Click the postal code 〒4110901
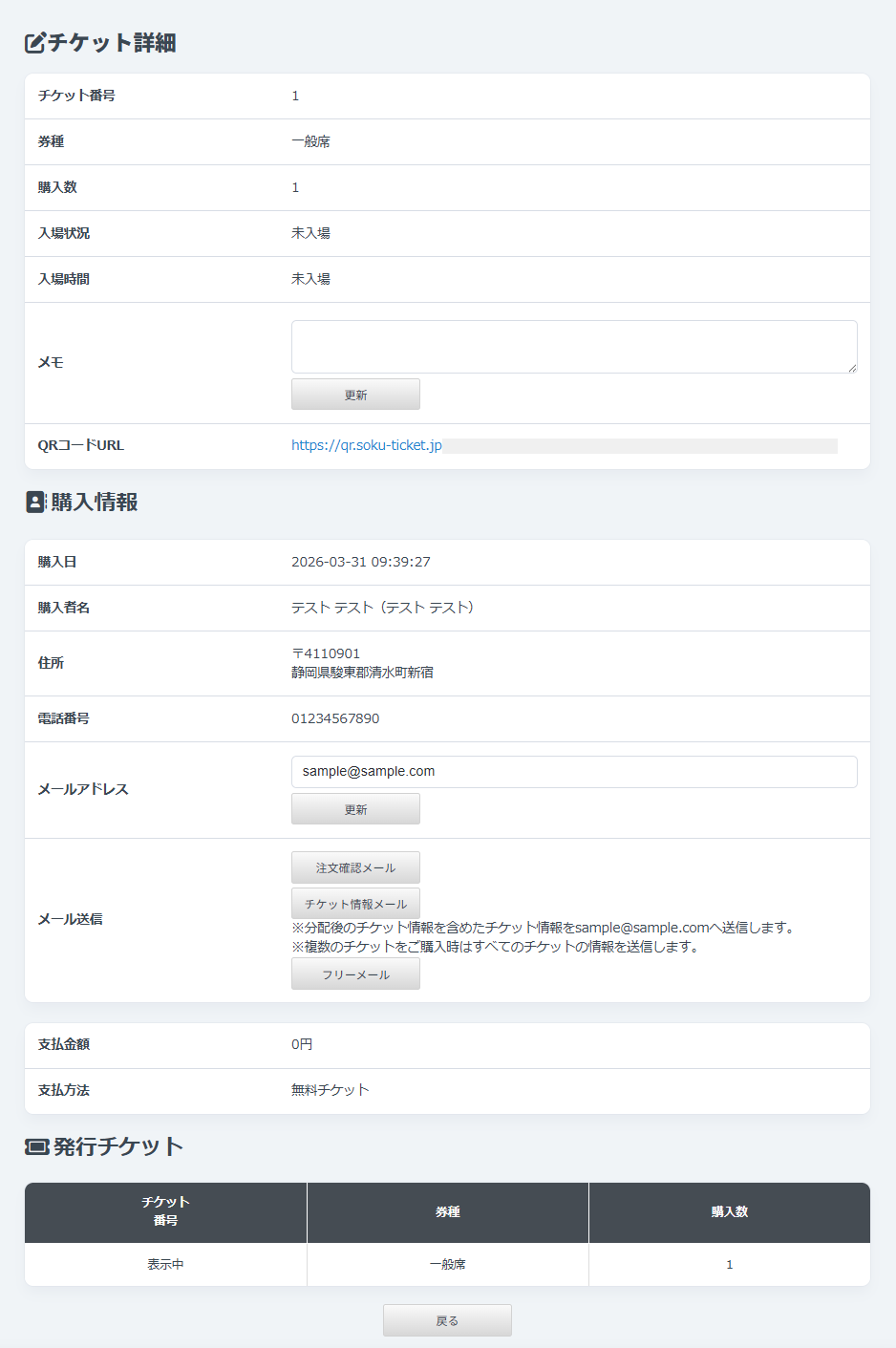Image resolution: width=896 pixels, height=1348 pixels. pos(326,653)
